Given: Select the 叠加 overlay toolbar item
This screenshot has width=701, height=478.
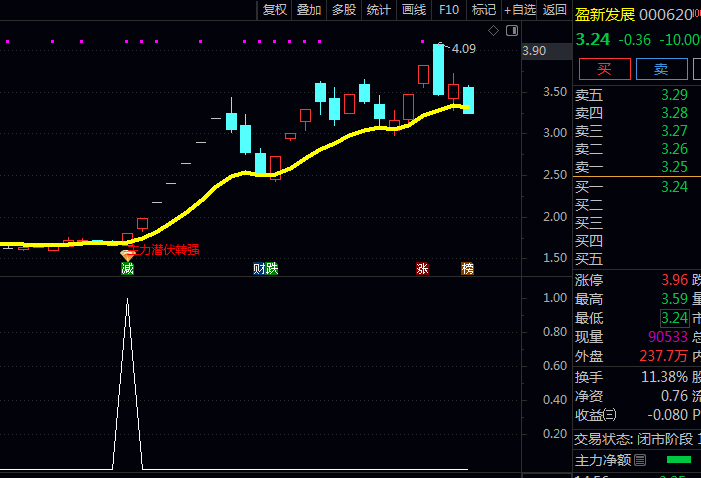Looking at the screenshot, I should [309, 9].
